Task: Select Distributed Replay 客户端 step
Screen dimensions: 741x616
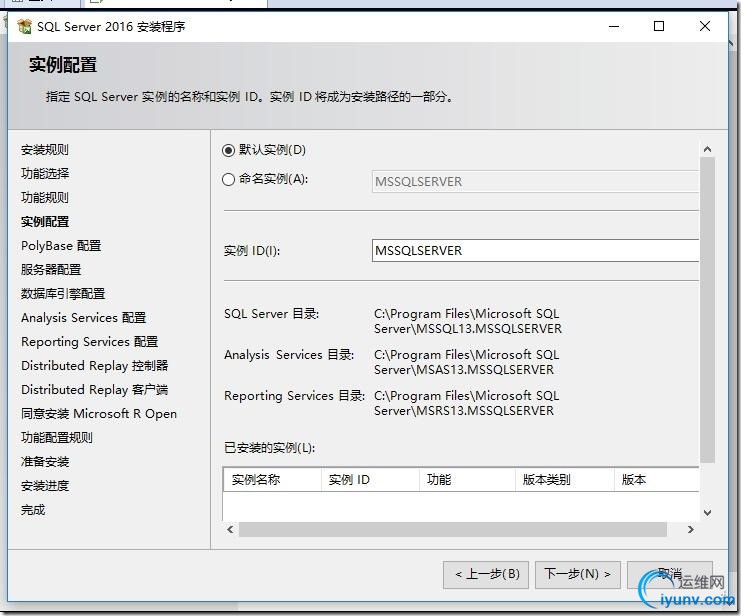Action: [95, 390]
